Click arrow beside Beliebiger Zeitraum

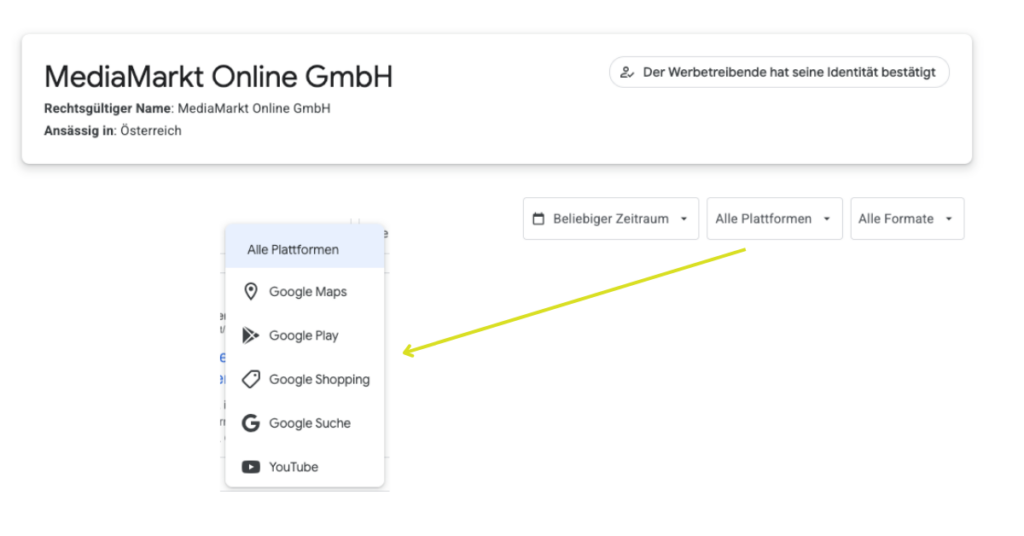[x=684, y=219]
